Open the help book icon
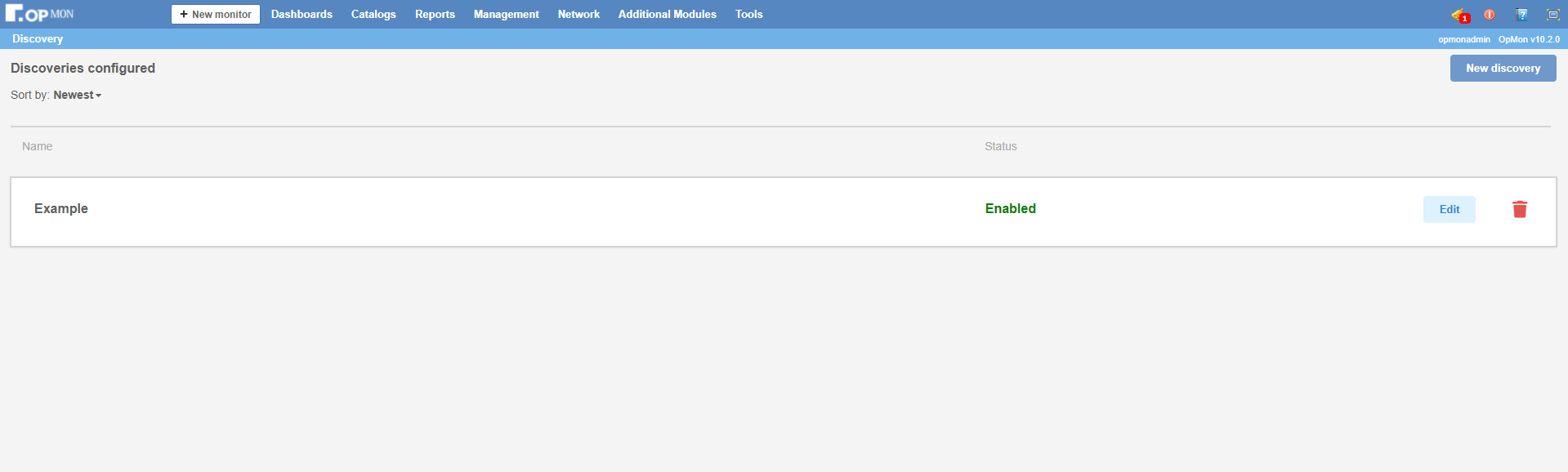 click(x=1521, y=15)
